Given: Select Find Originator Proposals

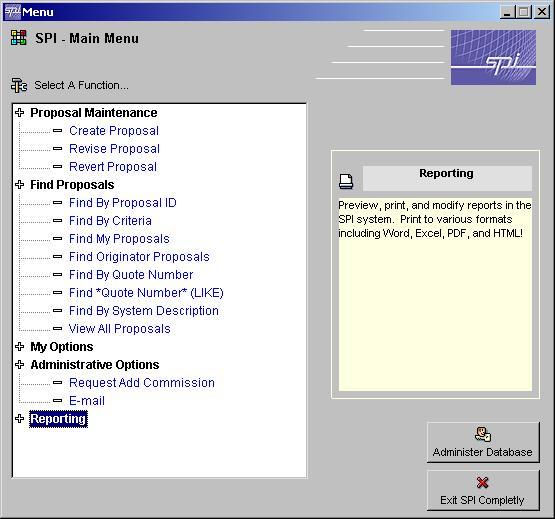Looking at the screenshot, I should (139, 257).
